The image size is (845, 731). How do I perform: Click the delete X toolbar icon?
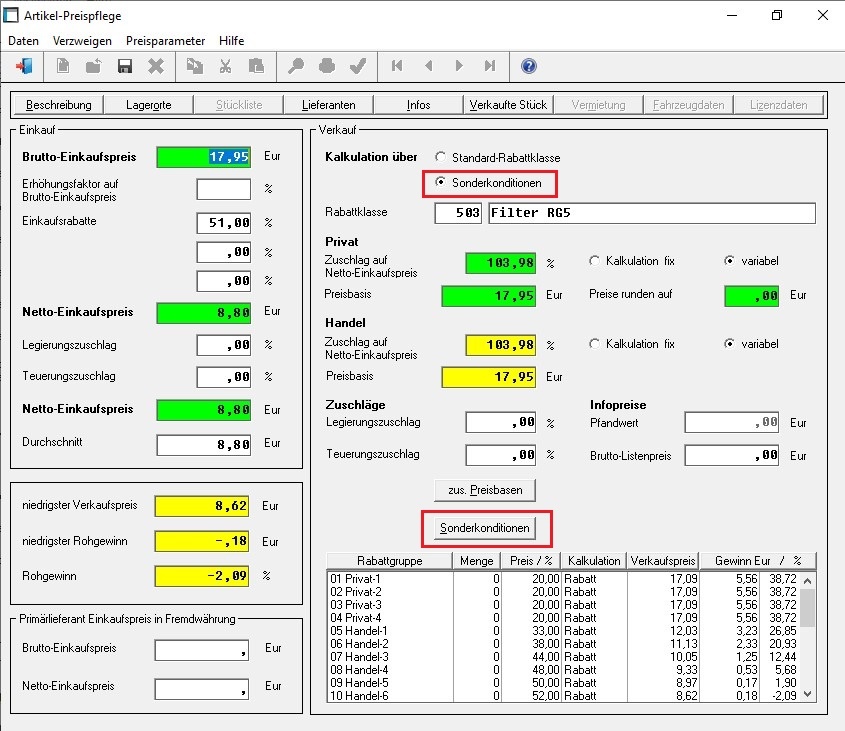pos(156,66)
